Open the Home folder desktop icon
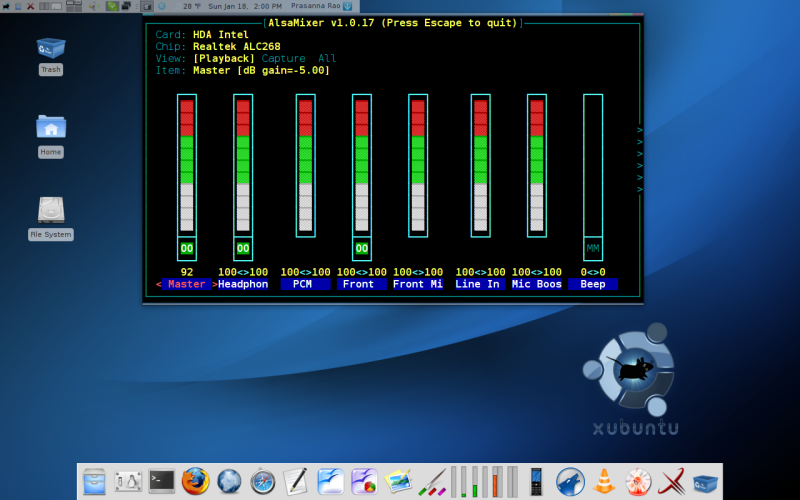The height and width of the screenshot is (500, 800). tap(51, 127)
